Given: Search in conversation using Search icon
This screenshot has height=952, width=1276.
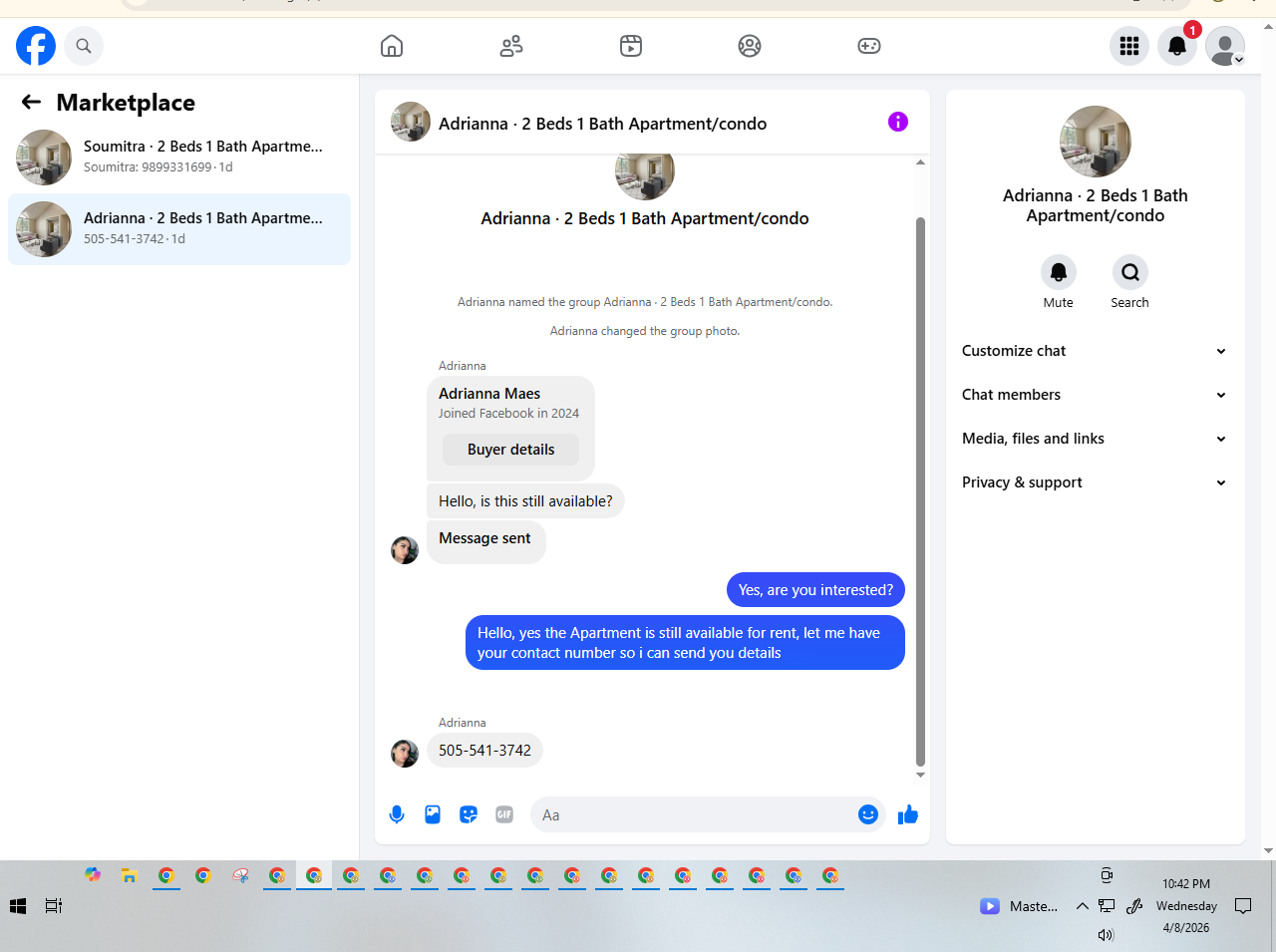Looking at the screenshot, I should (1130, 272).
